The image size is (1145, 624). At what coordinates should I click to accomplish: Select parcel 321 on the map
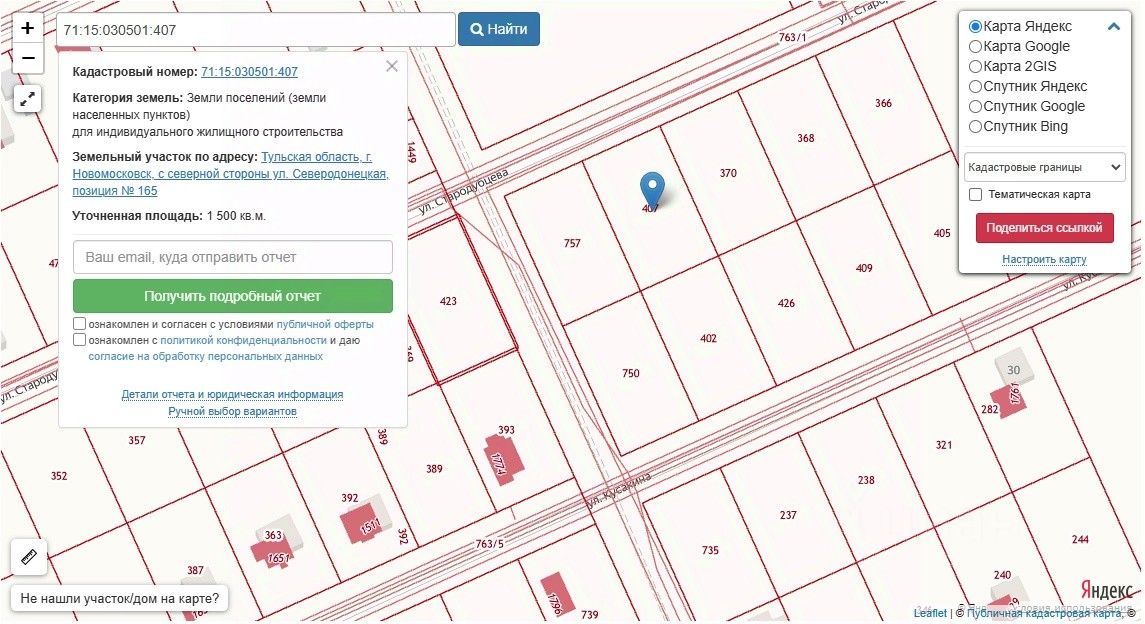click(x=943, y=444)
